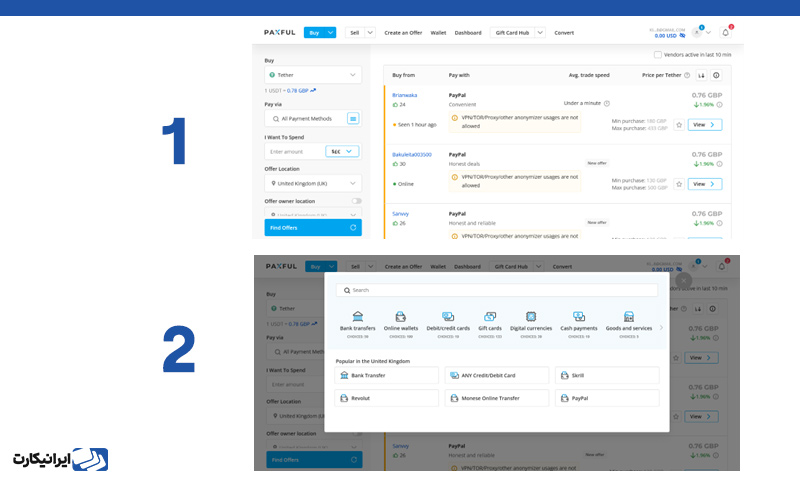Click info icon beside Sanvy's 1.96% rate
The width and height of the screenshot is (800, 477).
pyautogui.click(x=719, y=223)
